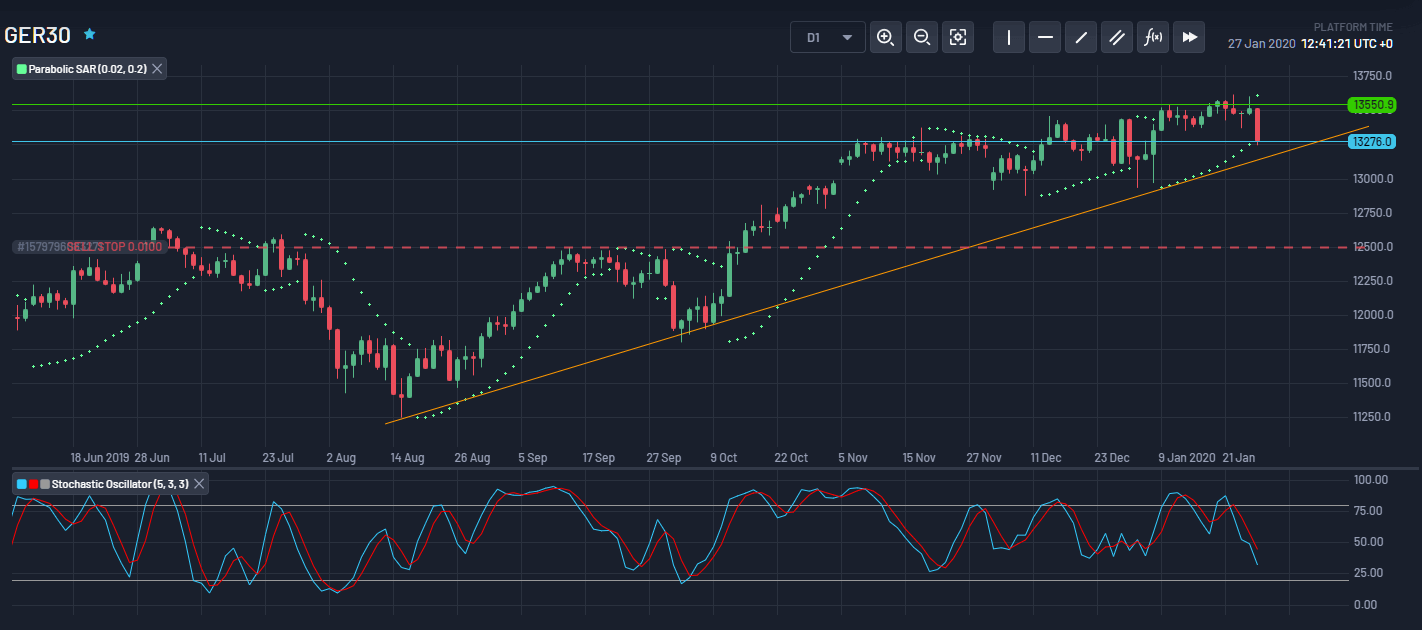Screen dimensions: 1422x630
Task: Remove the Stochastic Oscillator indicator
Action: (198, 483)
